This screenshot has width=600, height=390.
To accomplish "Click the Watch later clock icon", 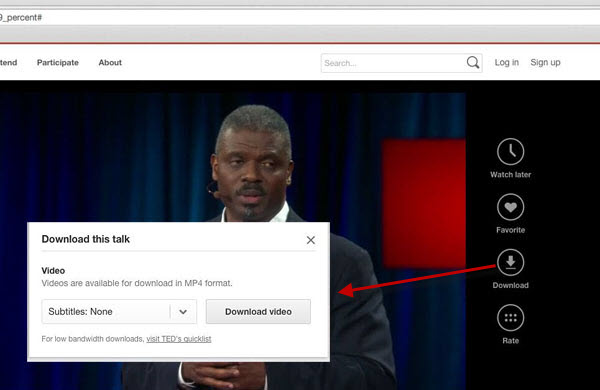I will 510,152.
